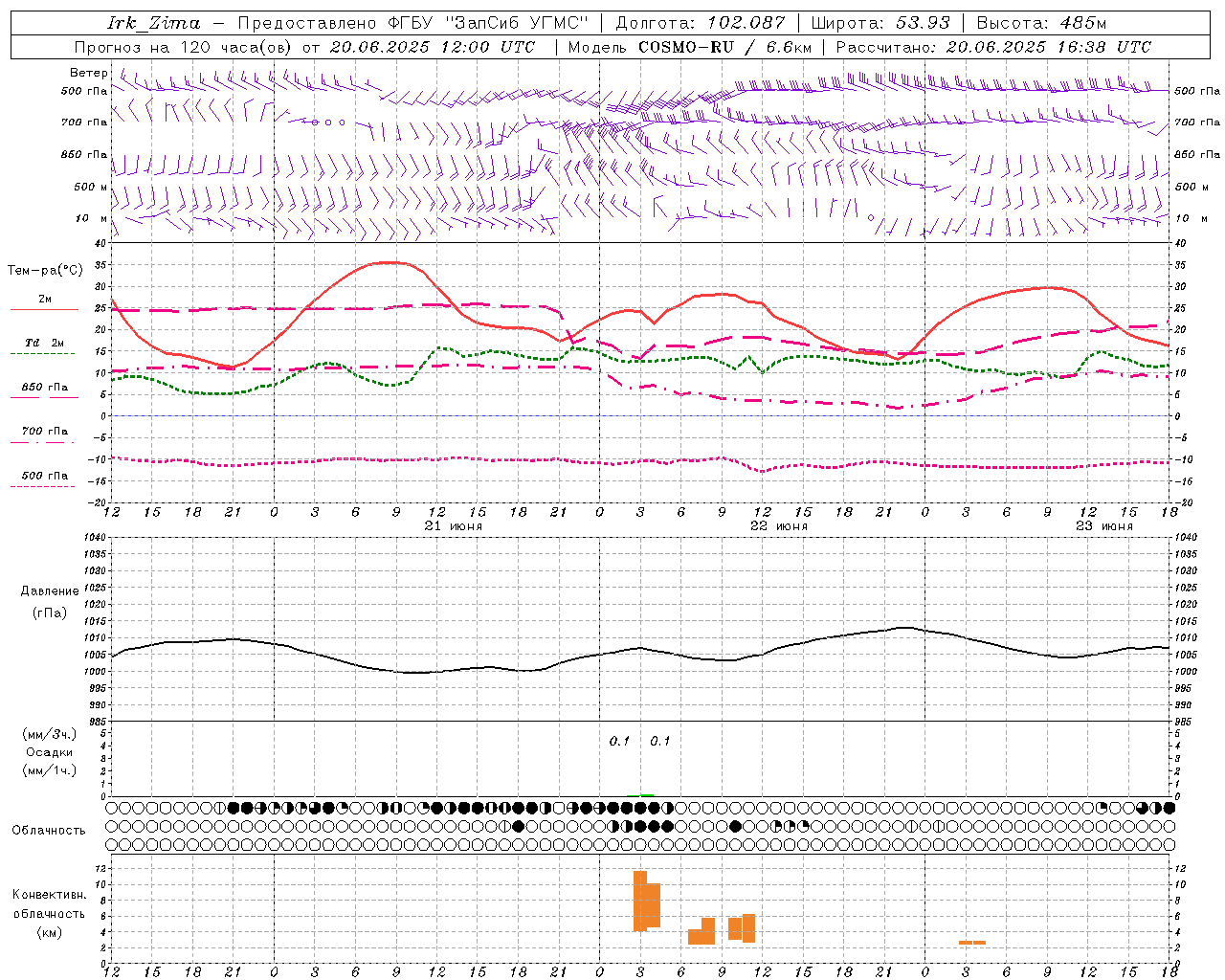This screenshot has width=1225, height=980.
Task: Select "850 гПа" in the temperature legend
Action: [45, 387]
